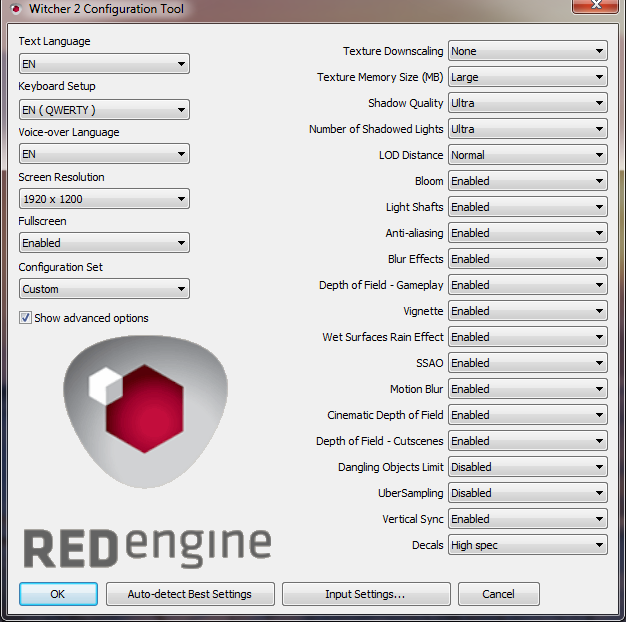Viewport: 630px width, 625px height.
Task: Open Wet Surfaces Rain Effect dropdown
Action: point(528,337)
